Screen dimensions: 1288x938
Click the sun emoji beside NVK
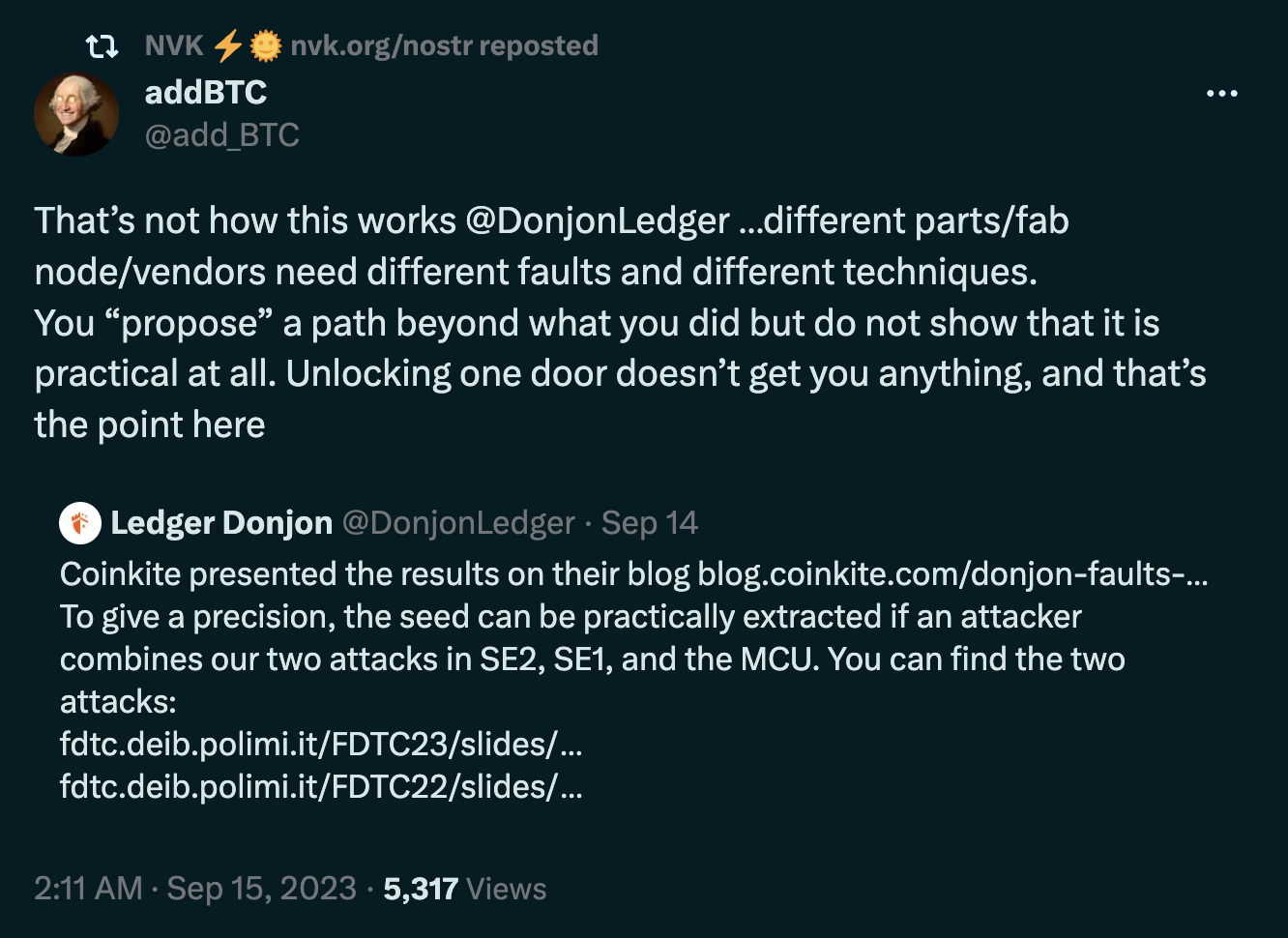click(x=265, y=45)
